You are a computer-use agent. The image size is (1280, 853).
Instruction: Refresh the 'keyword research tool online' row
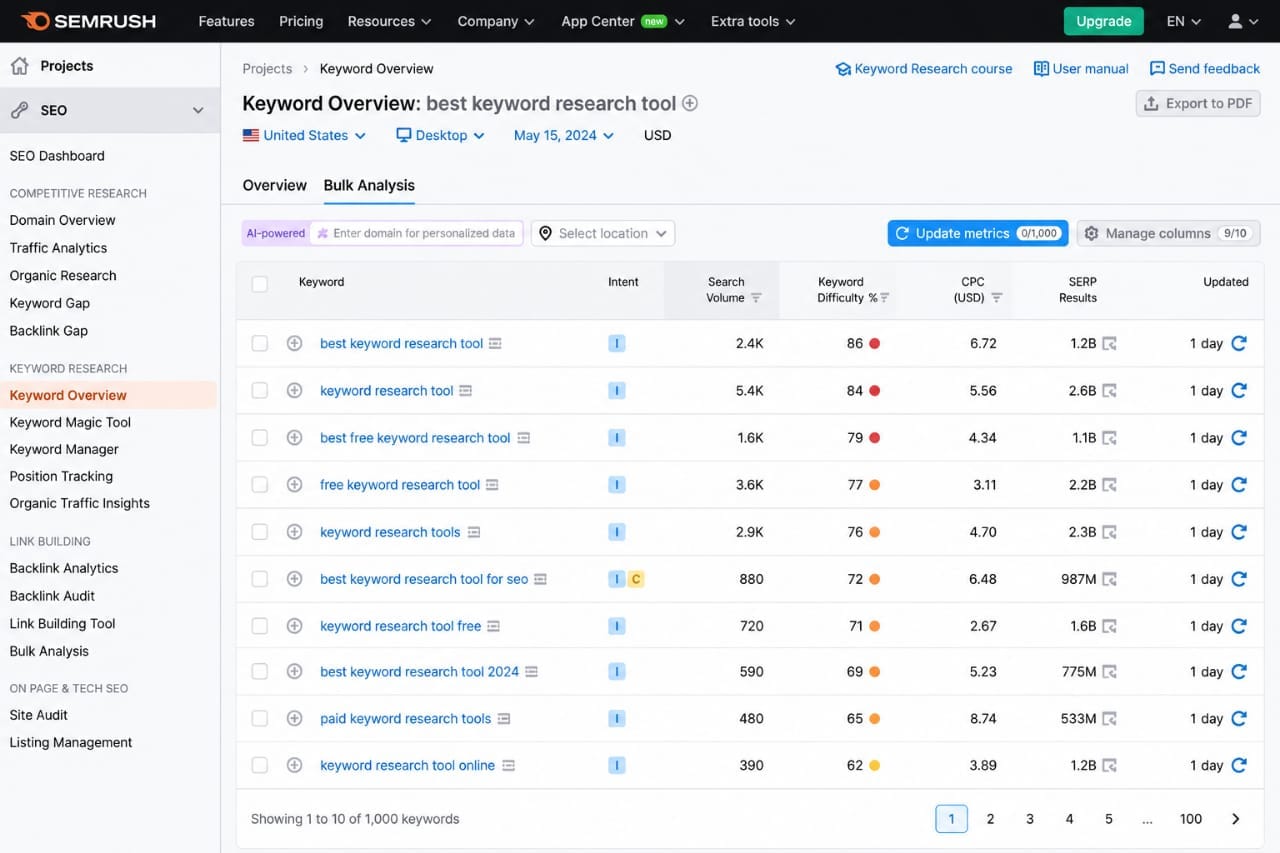(1239, 765)
